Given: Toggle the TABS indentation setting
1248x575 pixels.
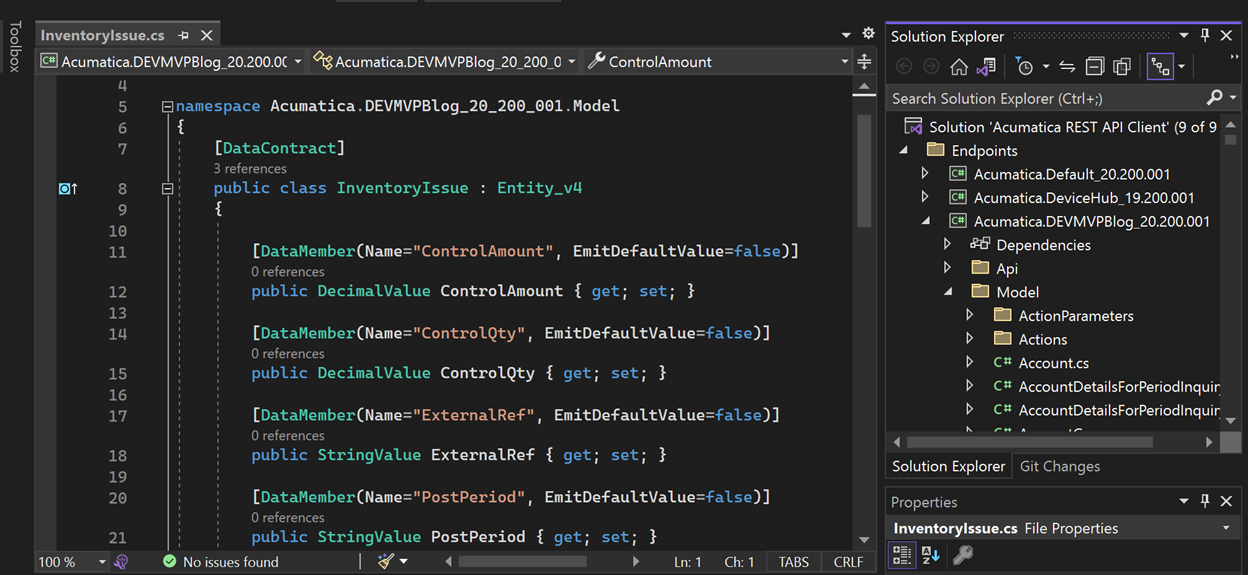Looking at the screenshot, I should (794, 562).
